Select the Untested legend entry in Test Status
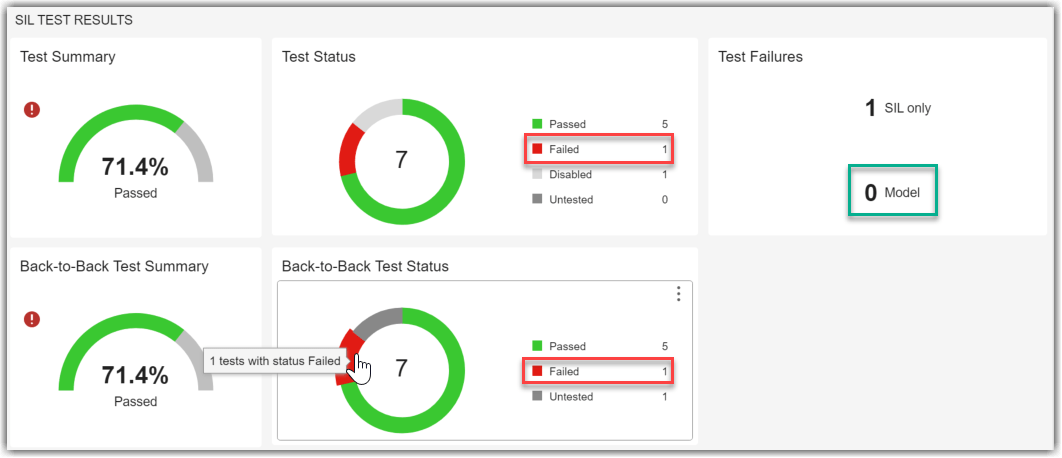The image size is (1062, 458). [570, 199]
